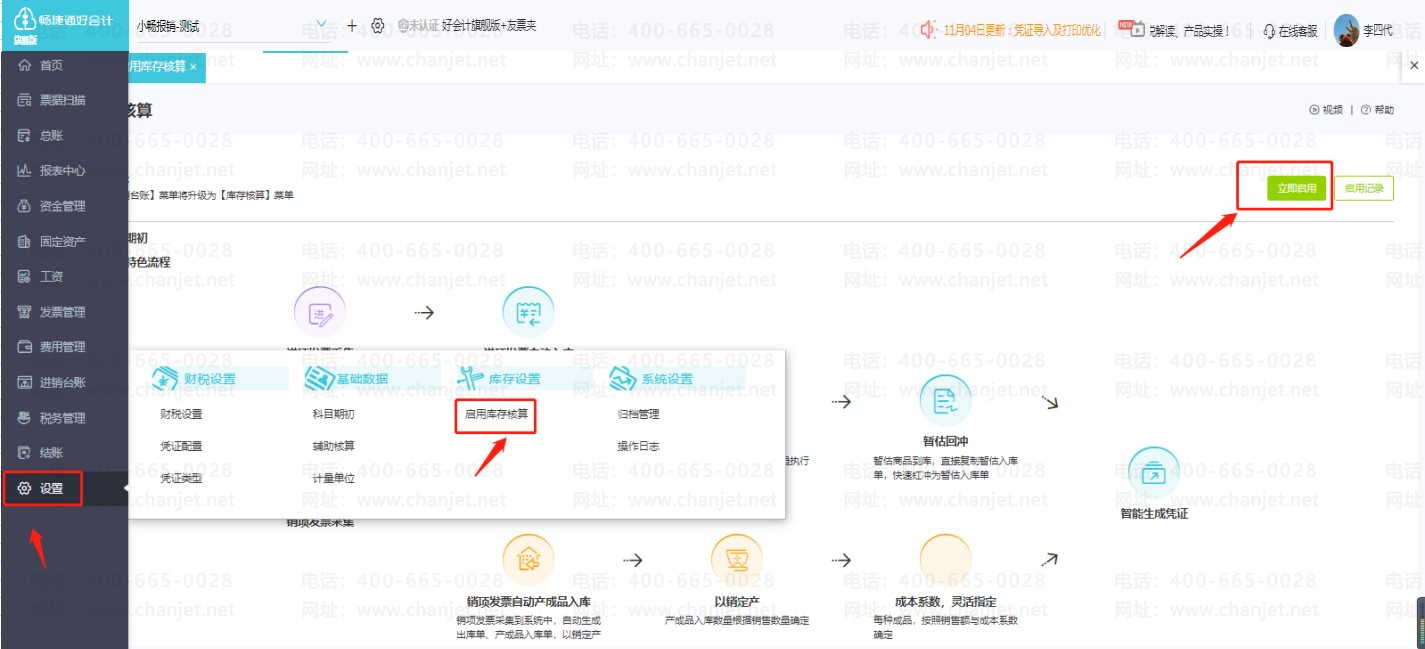Open 科目期初 under 基础数据
The height and width of the screenshot is (649, 1425).
pyautogui.click(x=333, y=414)
